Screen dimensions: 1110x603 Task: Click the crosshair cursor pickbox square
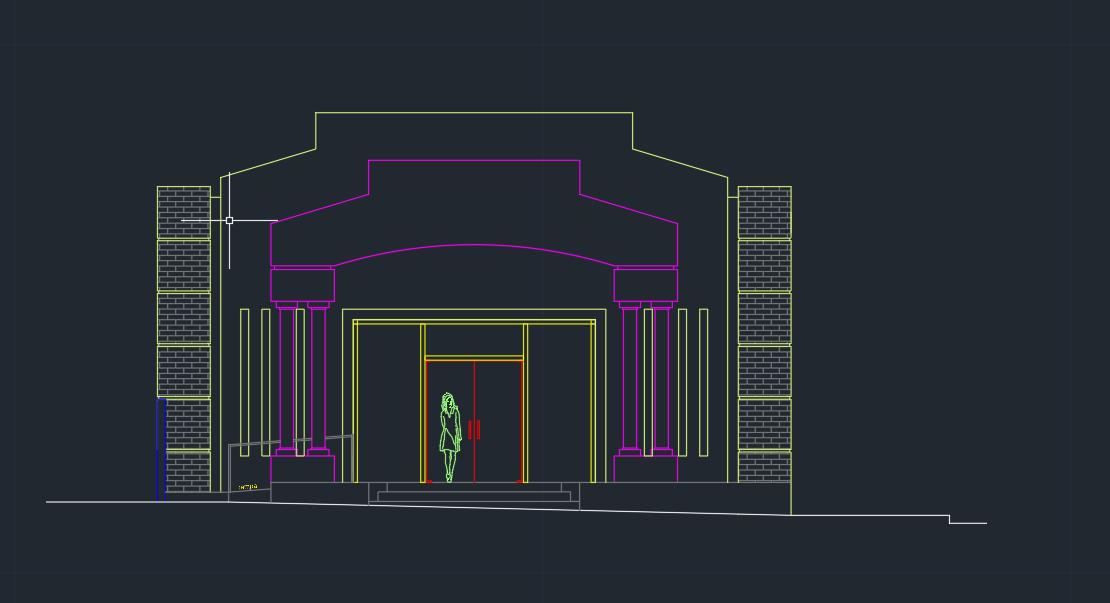(229, 220)
